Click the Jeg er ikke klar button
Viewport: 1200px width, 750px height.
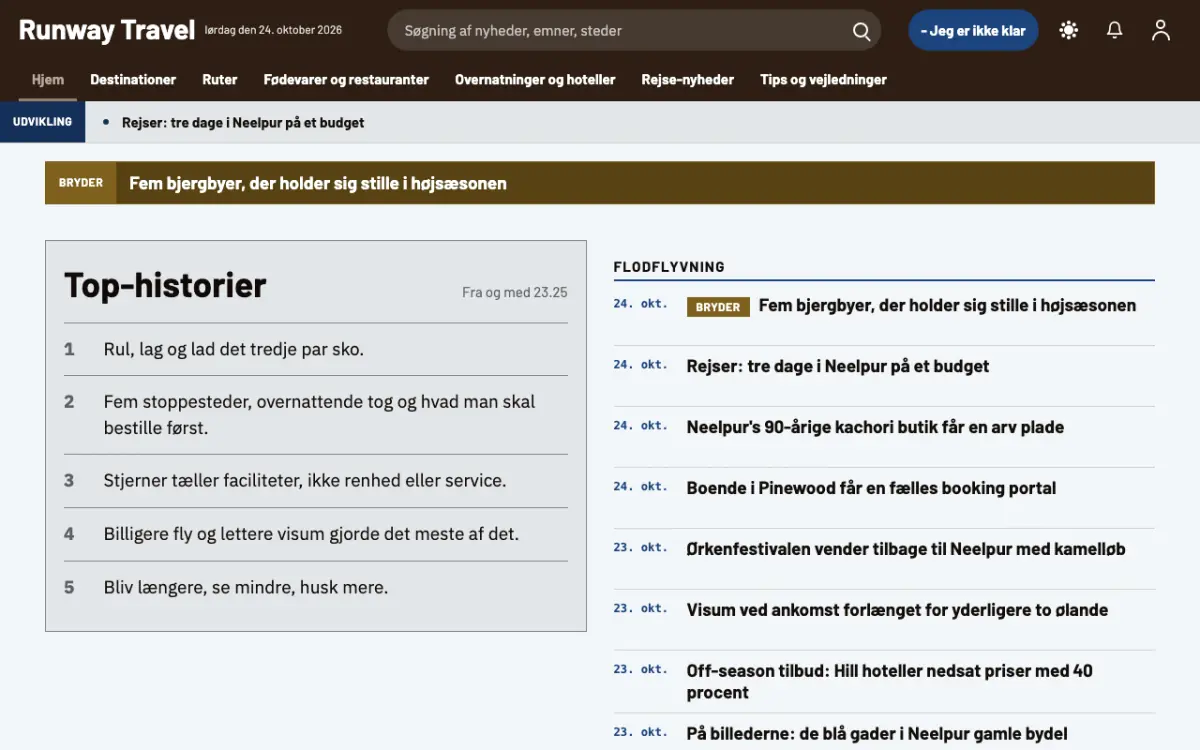pyautogui.click(x=973, y=30)
